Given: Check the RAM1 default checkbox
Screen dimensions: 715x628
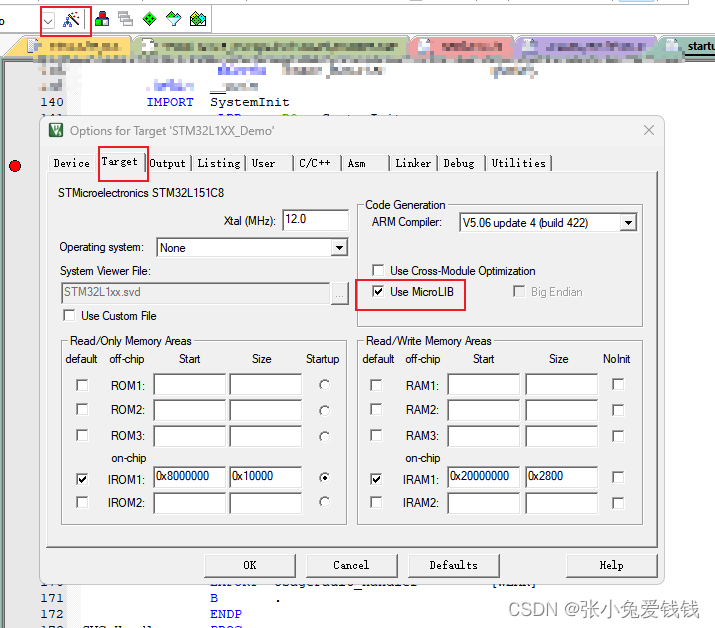Looking at the screenshot, I should click(376, 385).
